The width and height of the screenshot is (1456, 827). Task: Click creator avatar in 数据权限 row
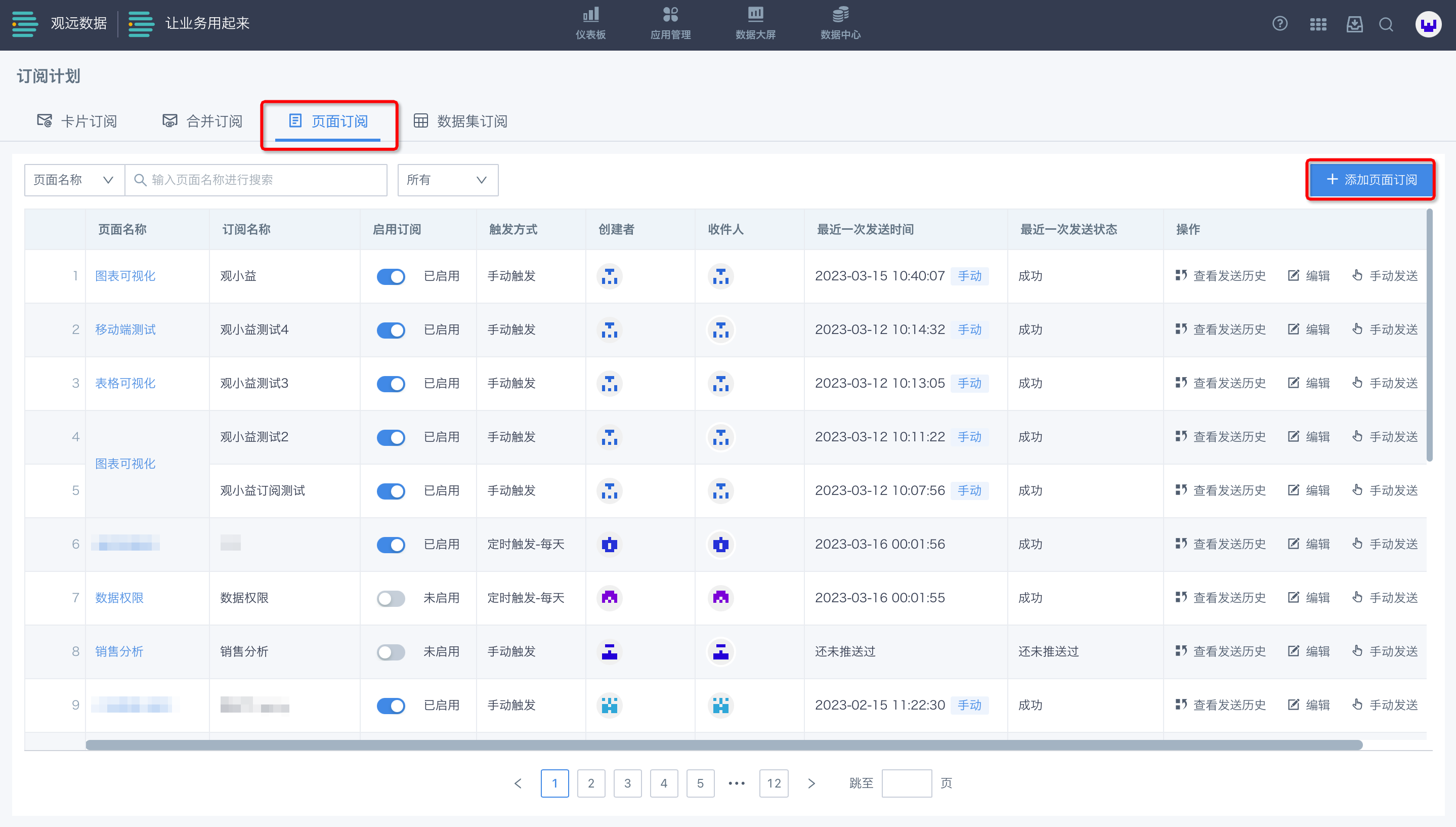(x=609, y=598)
